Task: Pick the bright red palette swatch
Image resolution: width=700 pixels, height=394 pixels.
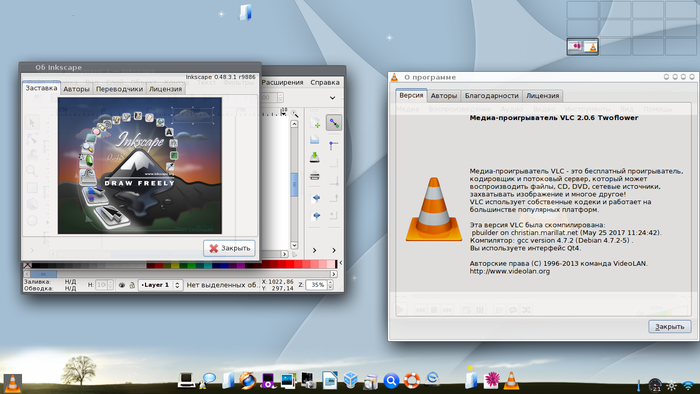Action: (290, 265)
